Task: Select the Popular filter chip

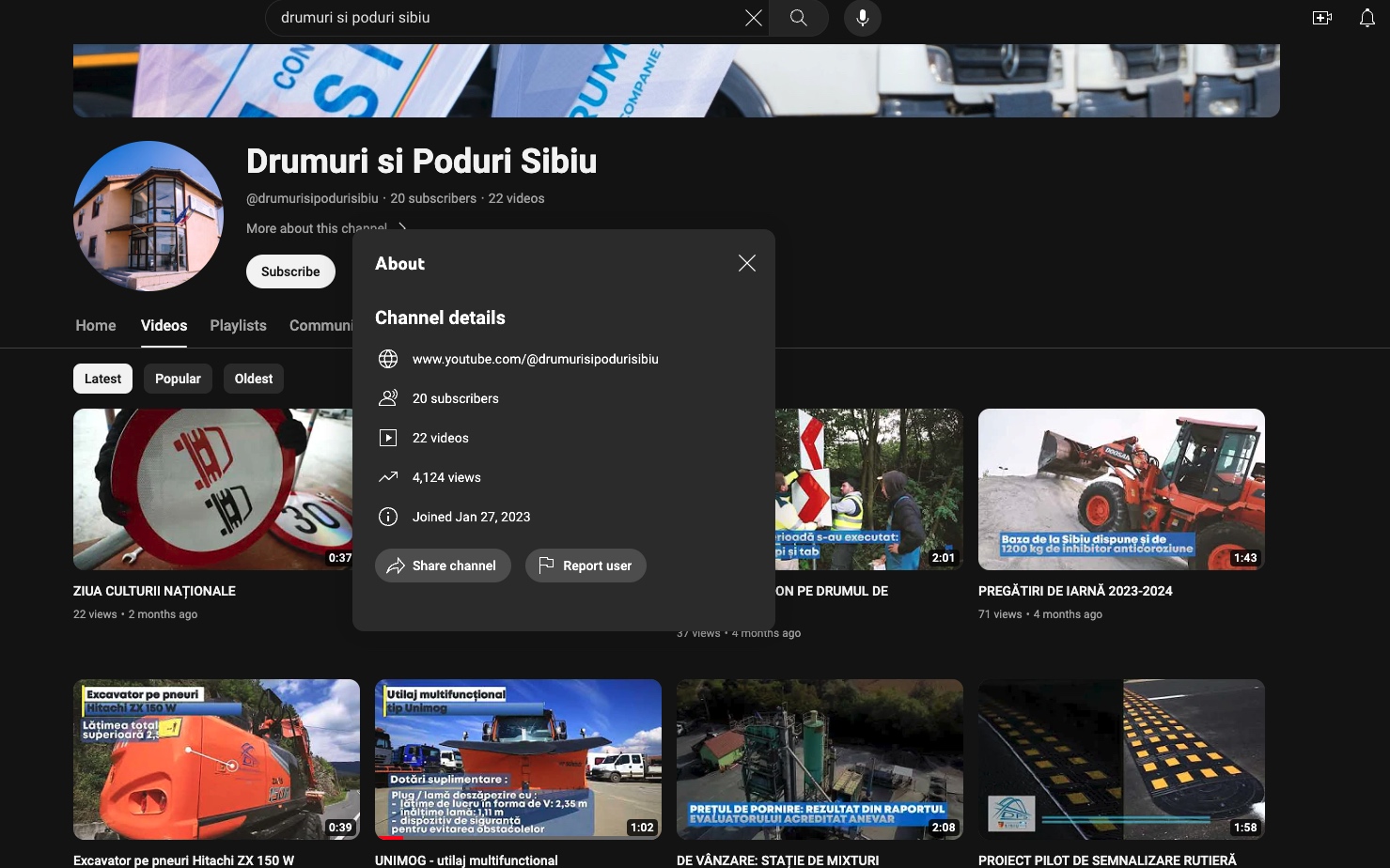Action: coord(178,379)
